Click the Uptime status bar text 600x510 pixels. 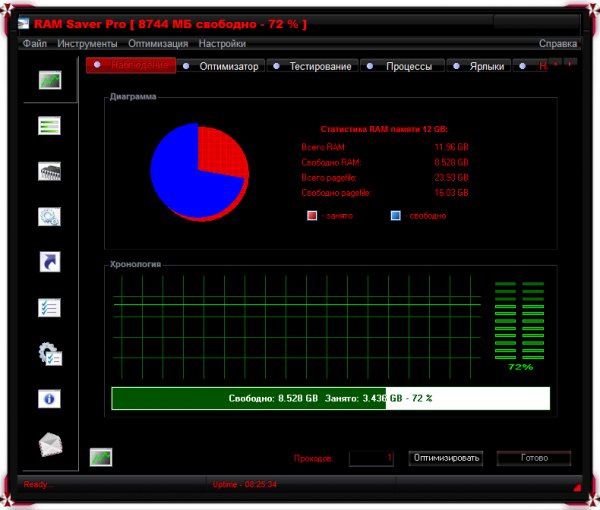click(x=245, y=484)
